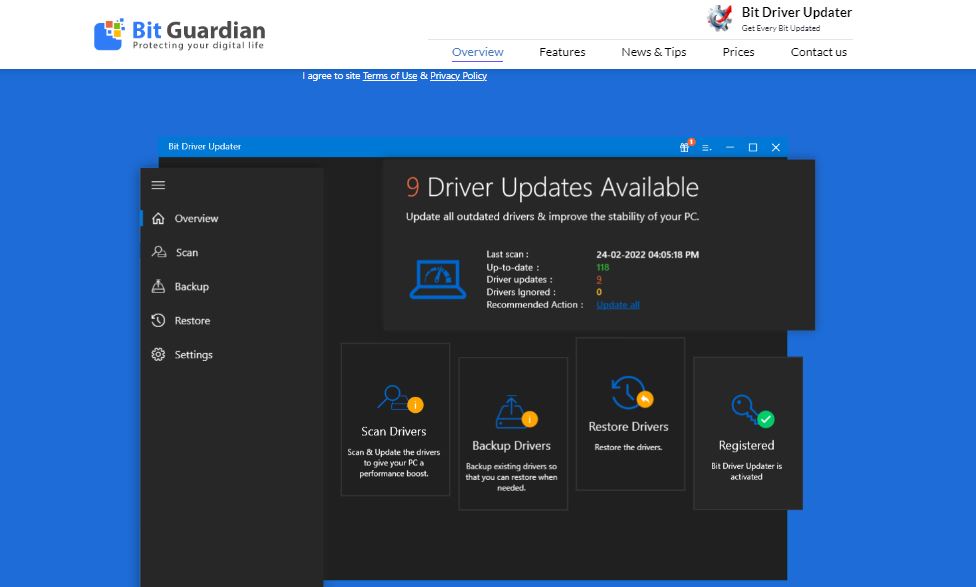The height and width of the screenshot is (587, 976).
Task: Close the Bit Driver Updater window
Action: (x=776, y=148)
